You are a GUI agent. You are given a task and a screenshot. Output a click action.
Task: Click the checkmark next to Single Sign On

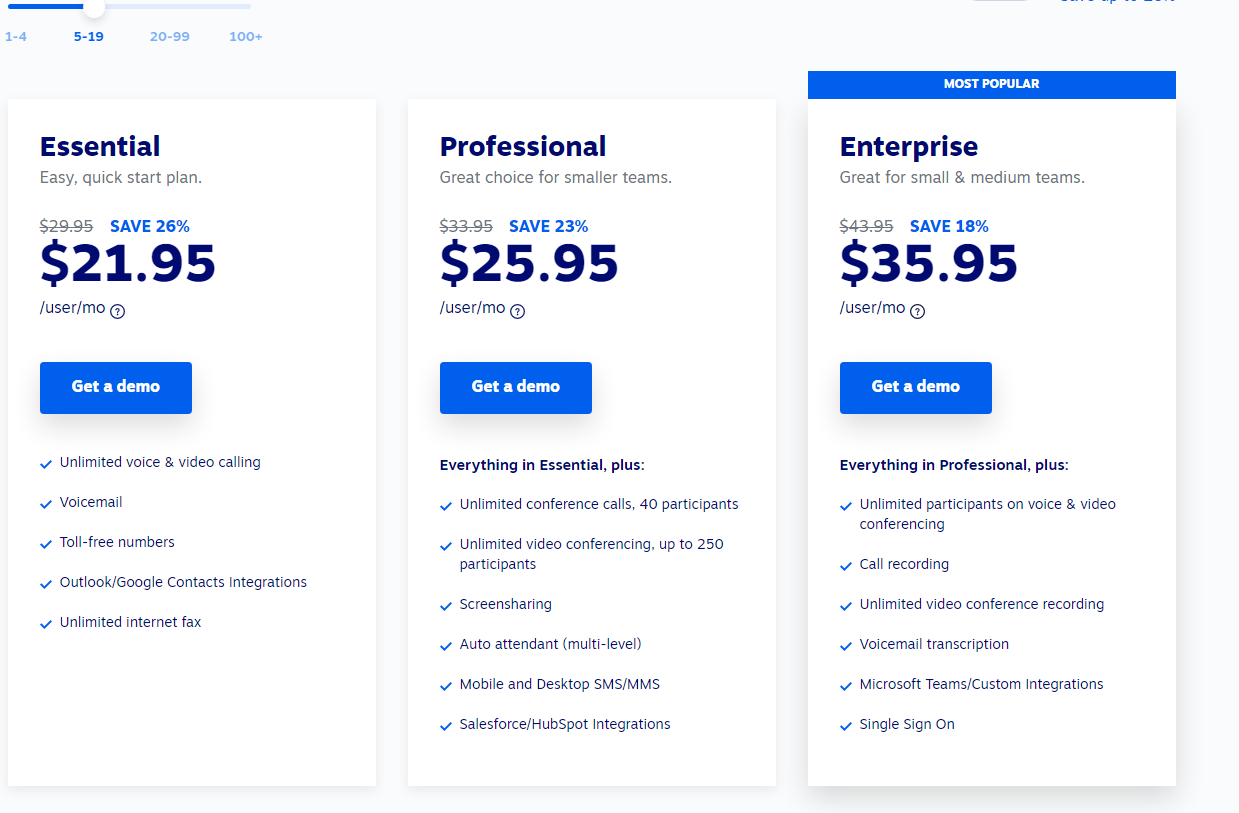846,726
